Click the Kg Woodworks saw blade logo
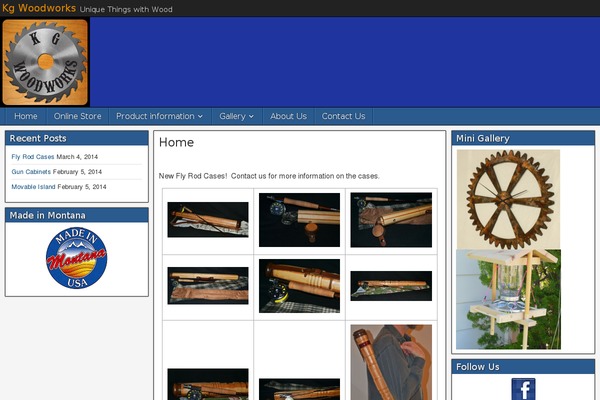The width and height of the screenshot is (600, 400). pos(45,62)
